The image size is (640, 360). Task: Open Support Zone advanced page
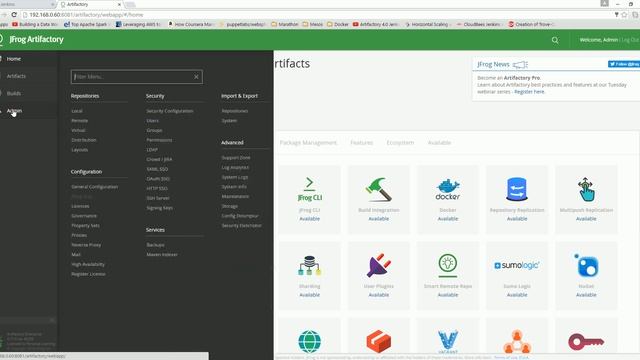[x=236, y=158]
